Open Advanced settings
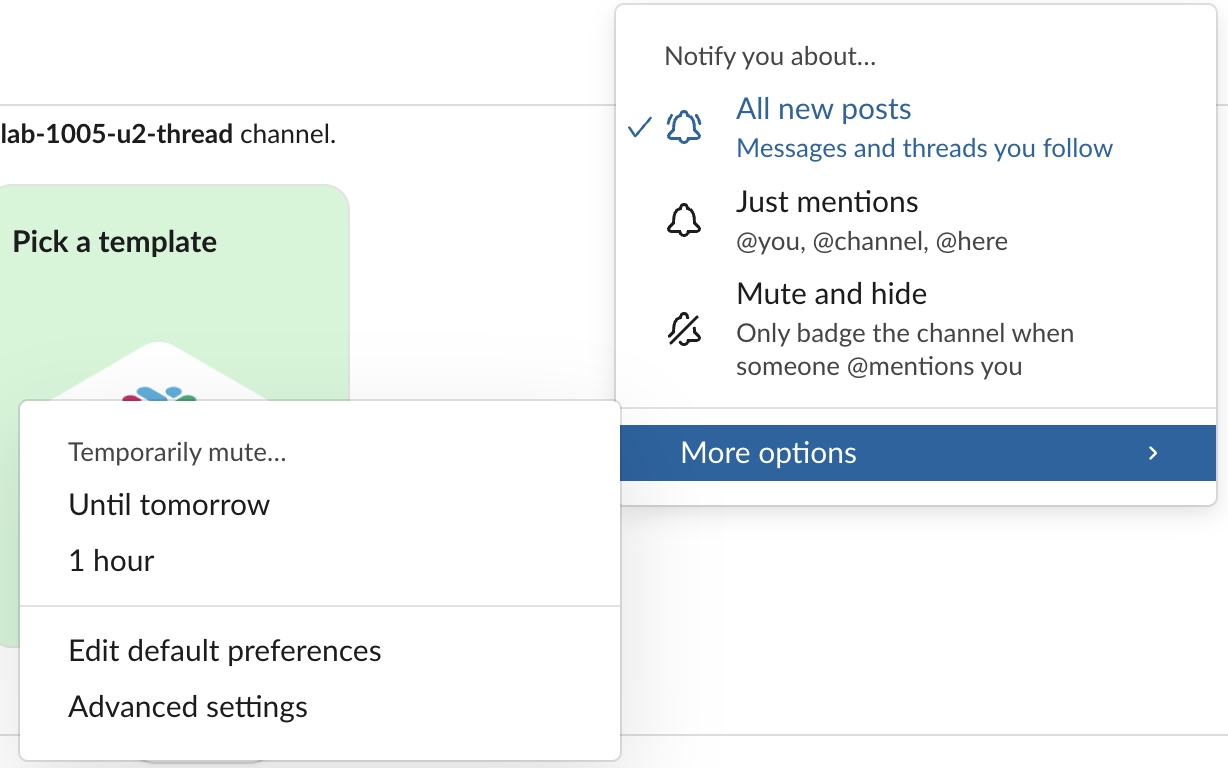Screen dimensions: 1228x768 point(320,707)
